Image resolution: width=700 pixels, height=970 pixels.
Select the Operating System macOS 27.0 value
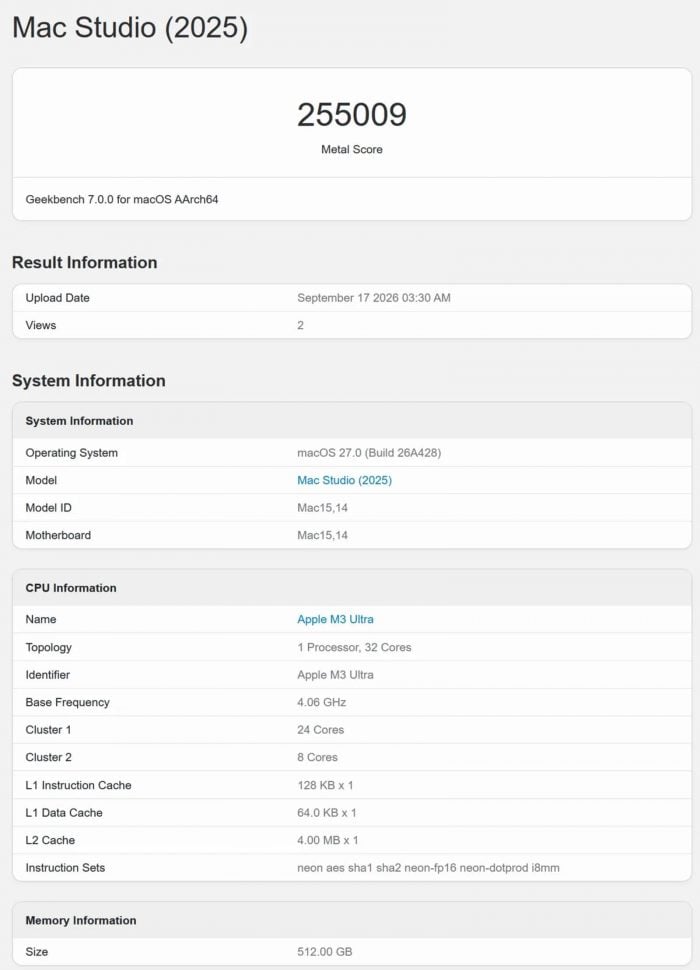(369, 453)
